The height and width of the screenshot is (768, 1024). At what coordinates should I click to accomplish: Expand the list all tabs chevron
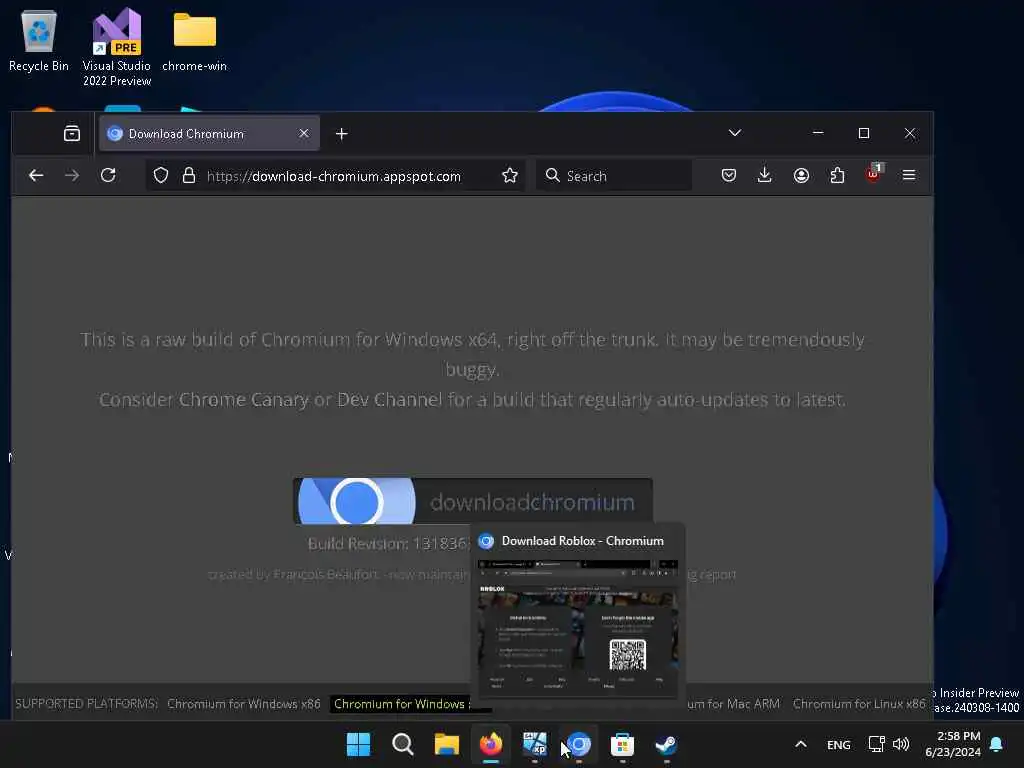point(735,133)
